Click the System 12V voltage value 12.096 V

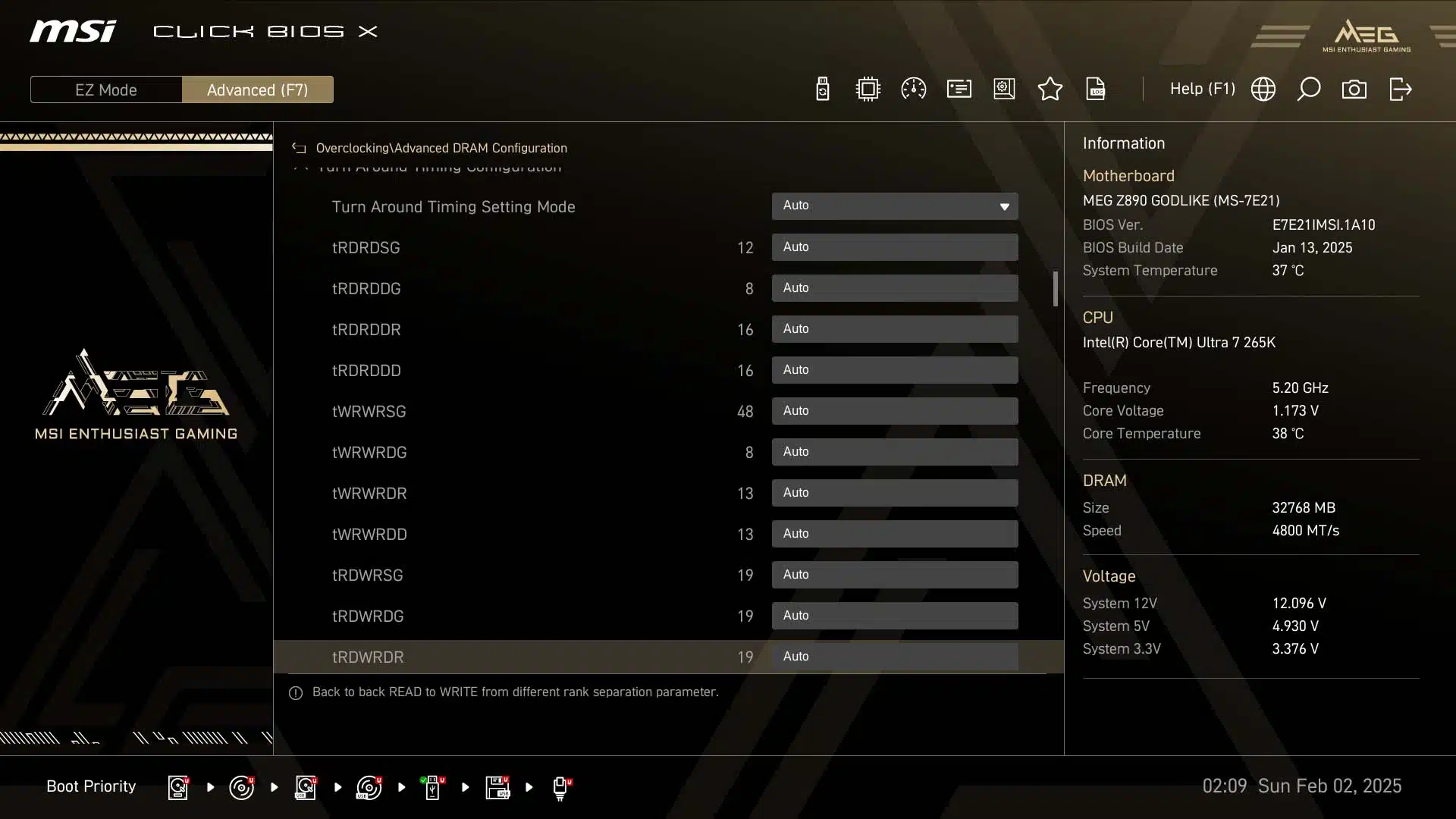click(1299, 604)
